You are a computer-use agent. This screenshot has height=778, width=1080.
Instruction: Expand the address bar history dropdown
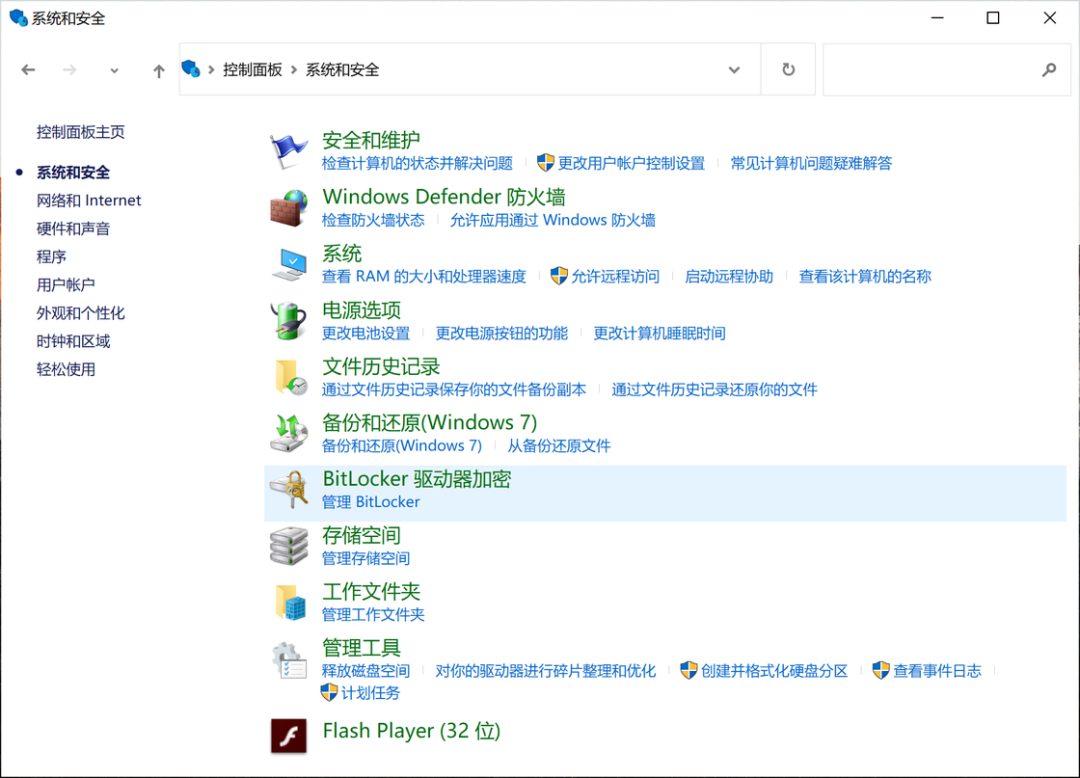tap(734, 70)
